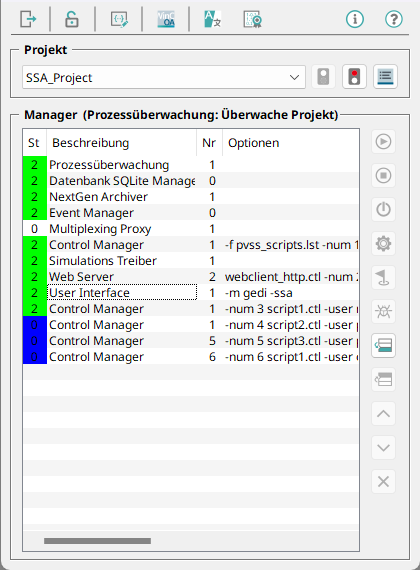Open the info circle icon
Screen dimensions: 420x570
355,19
